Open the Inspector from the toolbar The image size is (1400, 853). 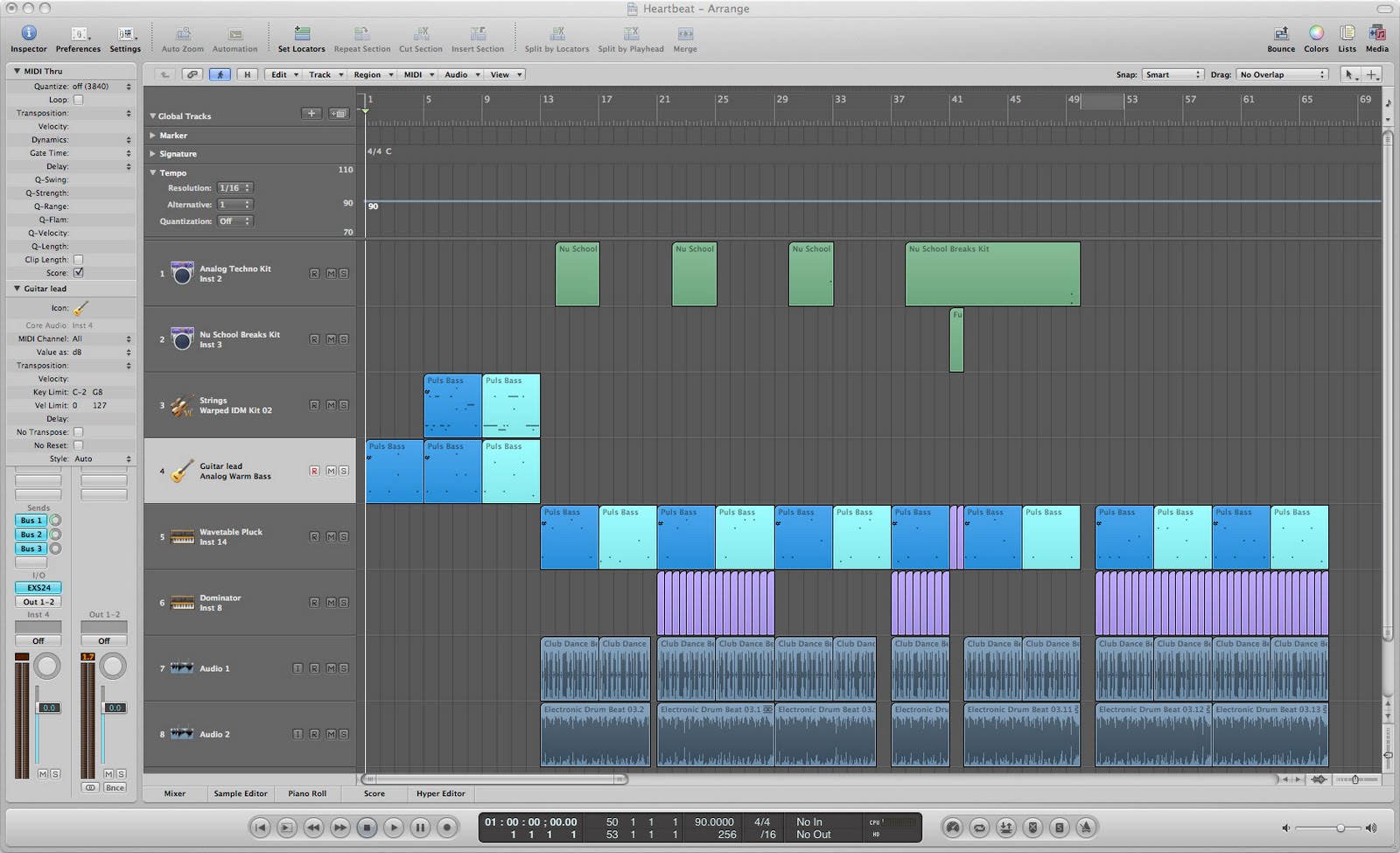[x=28, y=35]
